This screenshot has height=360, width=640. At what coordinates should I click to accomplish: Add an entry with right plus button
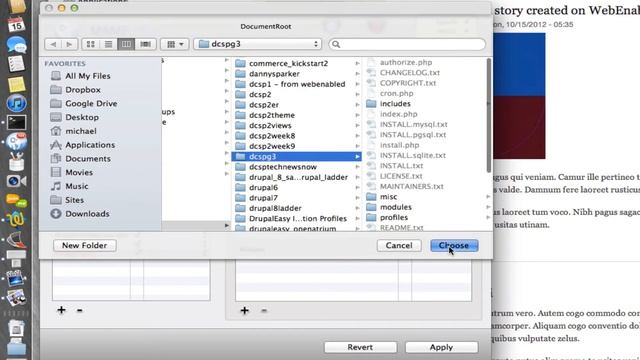pyautogui.click(x=244, y=311)
